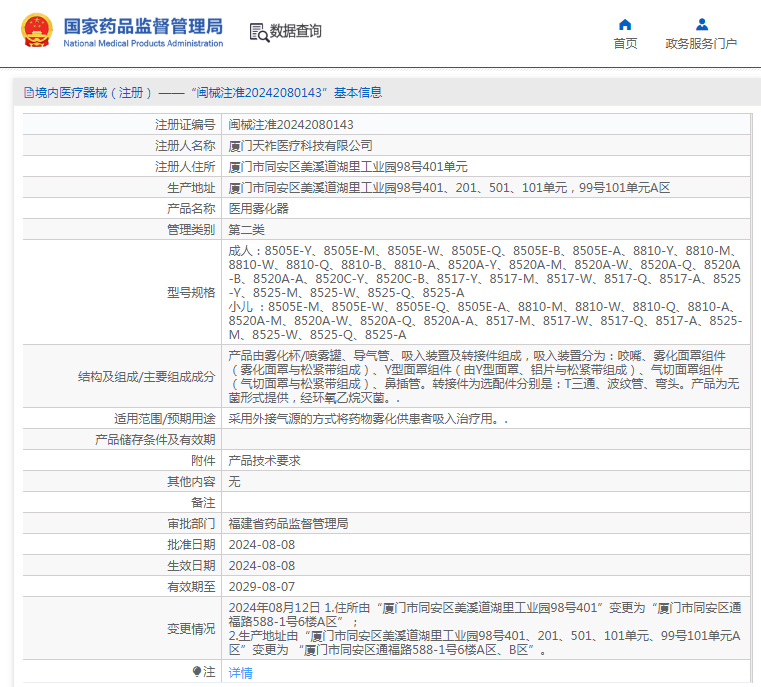Open the 详情 link in the 注 row

(x=241, y=672)
